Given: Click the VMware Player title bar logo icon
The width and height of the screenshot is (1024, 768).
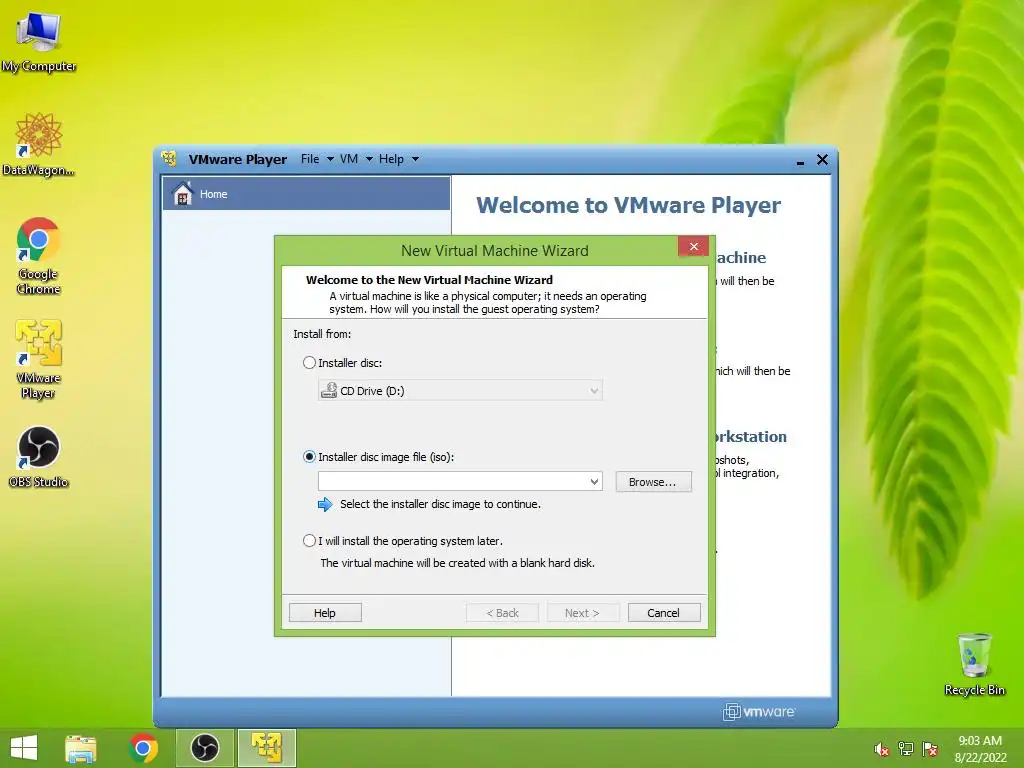Looking at the screenshot, I should click(x=170, y=159).
